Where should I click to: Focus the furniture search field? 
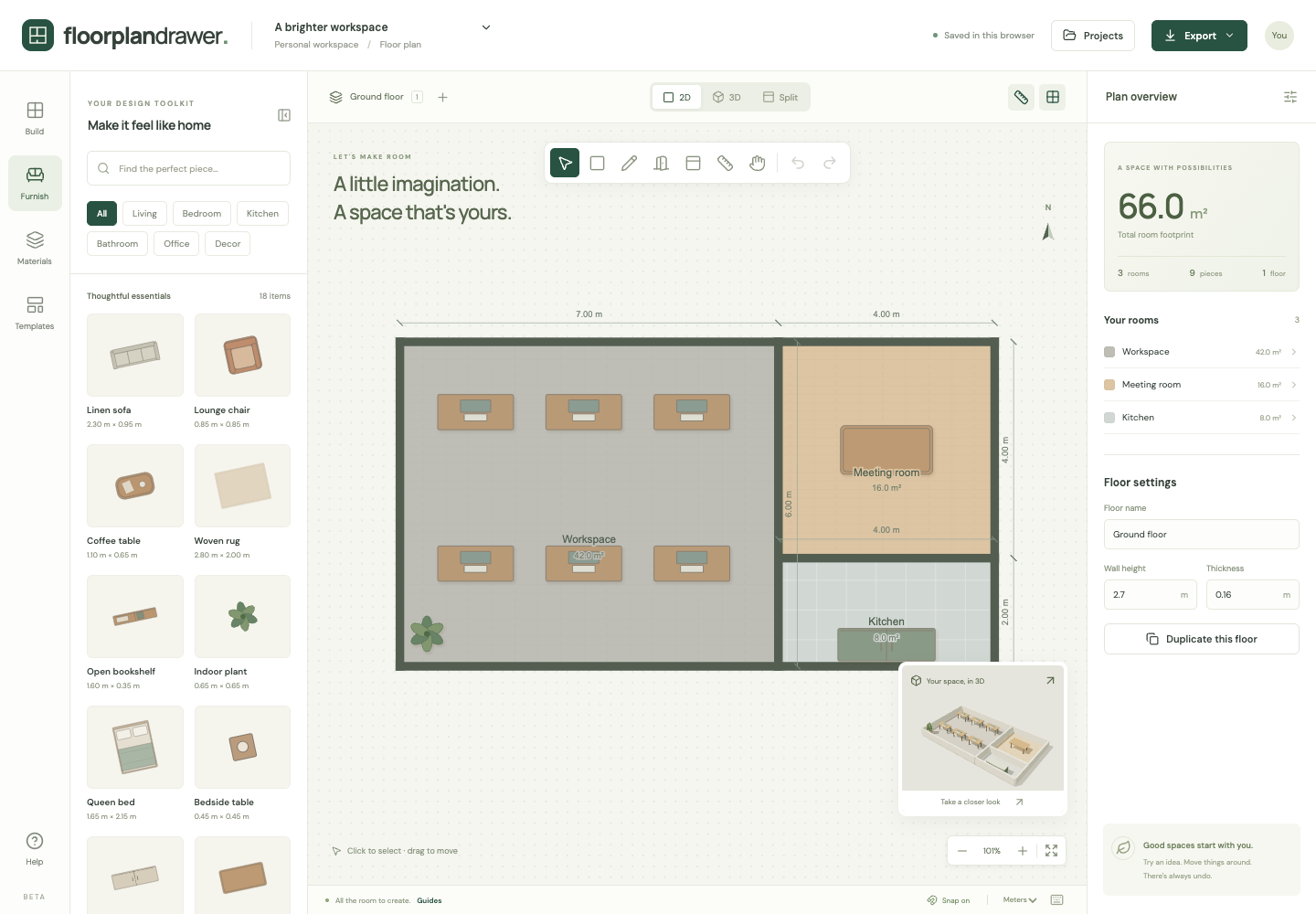pos(189,168)
